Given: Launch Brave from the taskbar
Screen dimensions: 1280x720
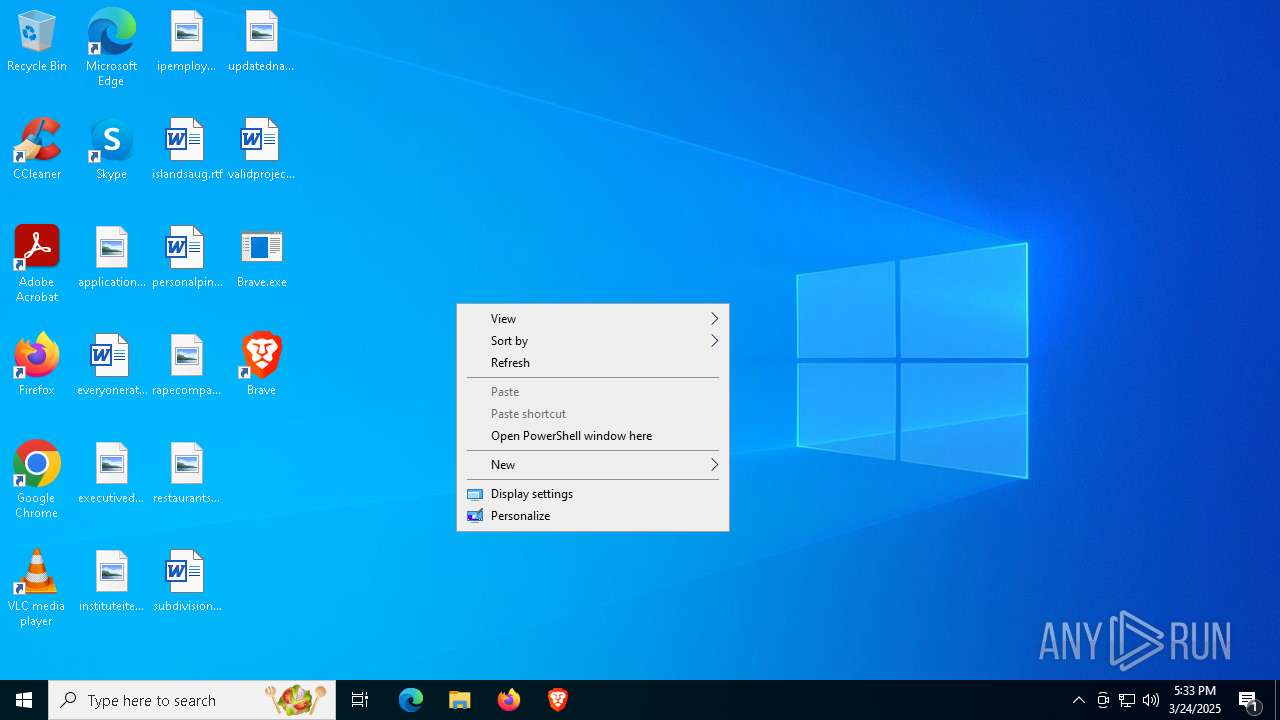Looking at the screenshot, I should [x=558, y=700].
